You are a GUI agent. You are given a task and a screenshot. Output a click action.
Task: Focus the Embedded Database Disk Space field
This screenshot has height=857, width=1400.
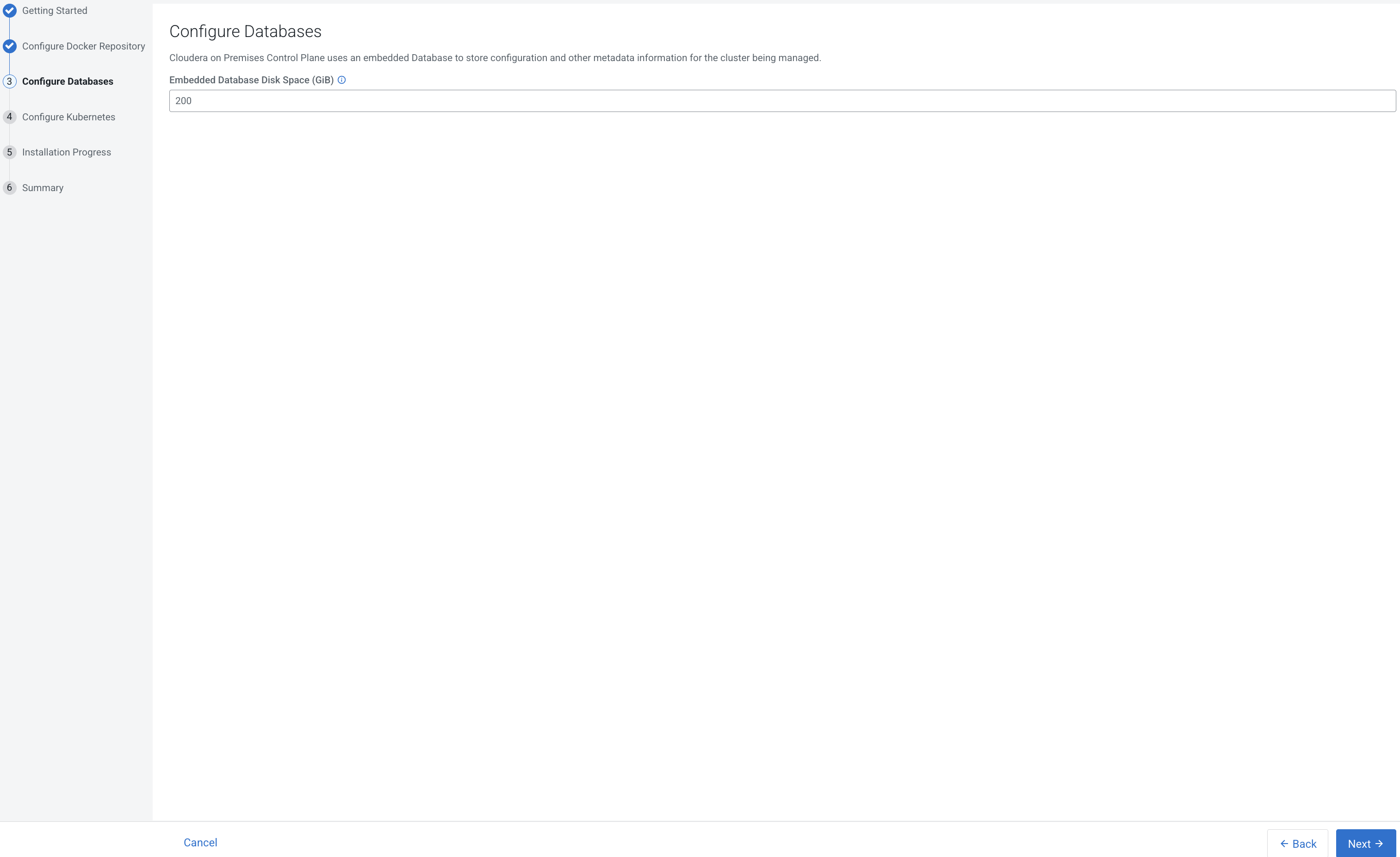782,100
